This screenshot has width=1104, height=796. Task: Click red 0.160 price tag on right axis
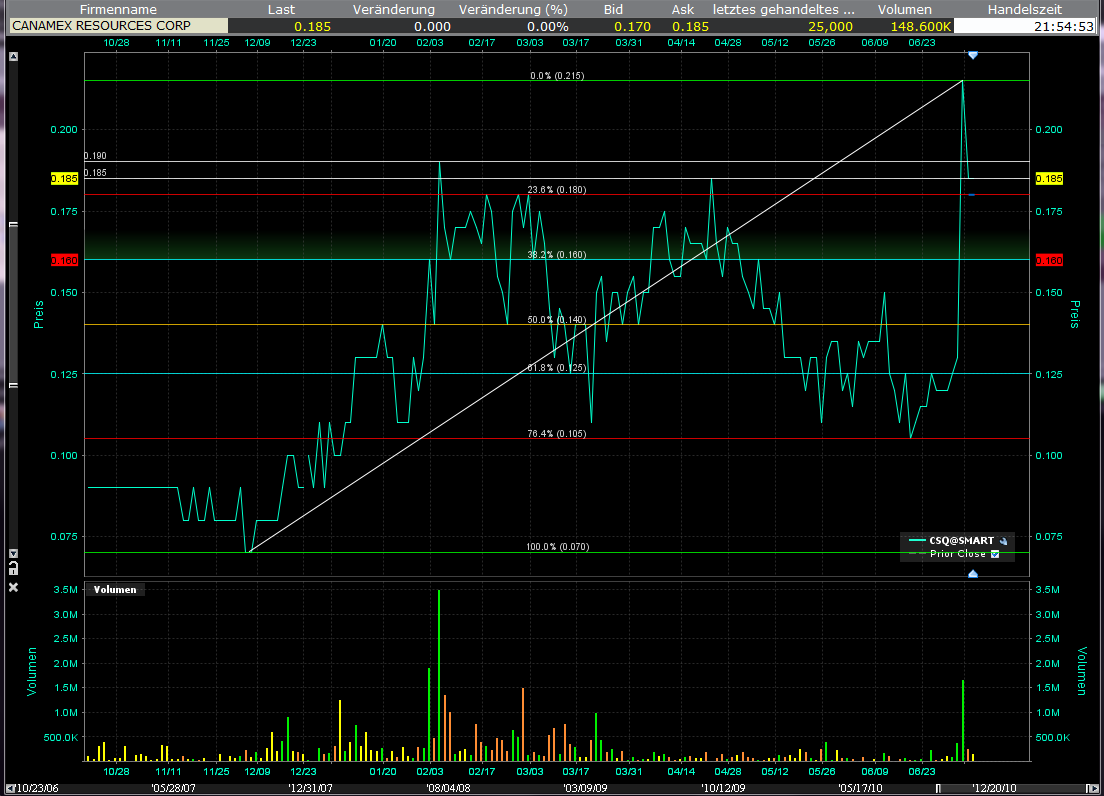tap(1049, 260)
